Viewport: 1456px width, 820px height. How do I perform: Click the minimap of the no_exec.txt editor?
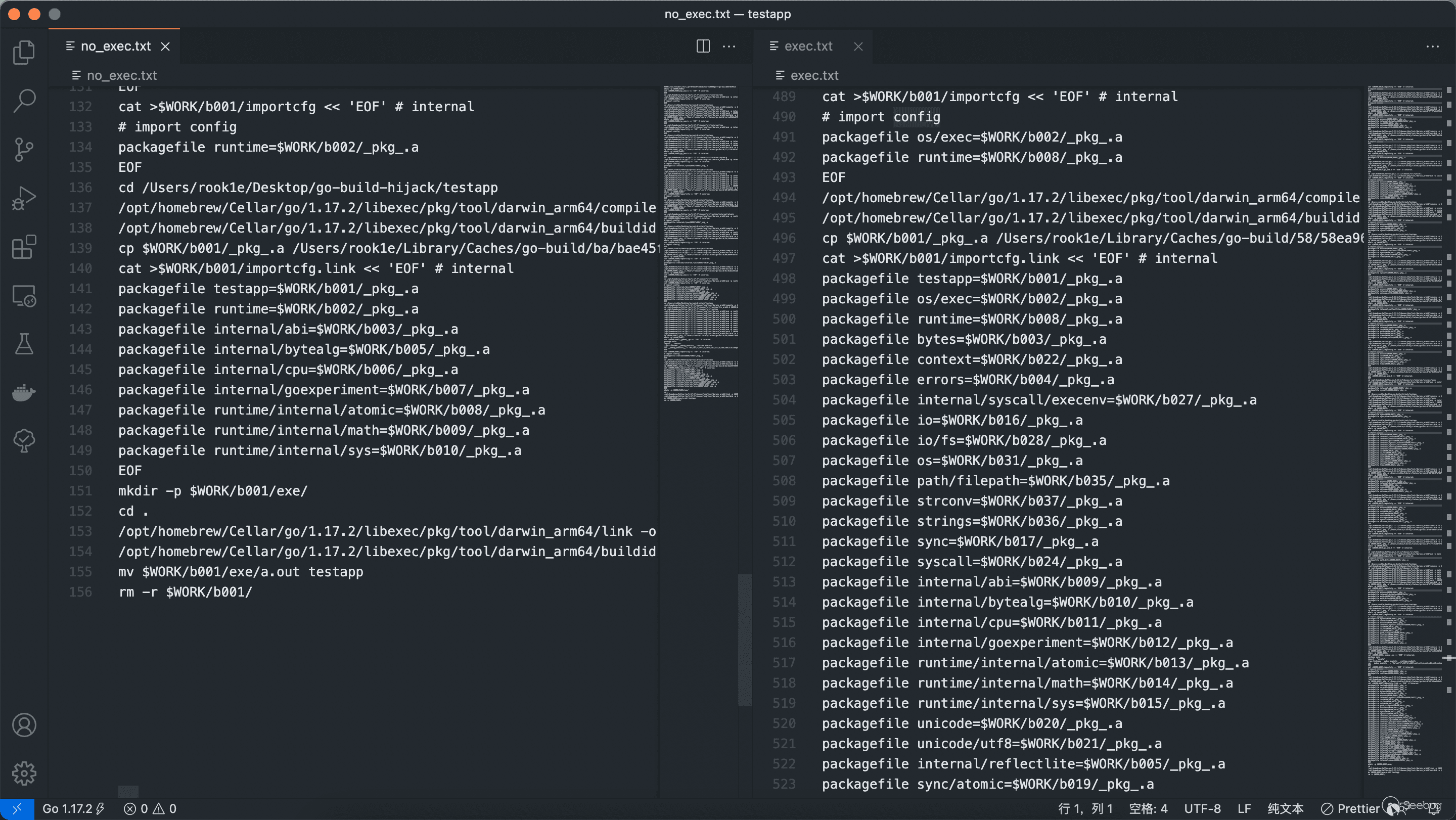(700, 243)
